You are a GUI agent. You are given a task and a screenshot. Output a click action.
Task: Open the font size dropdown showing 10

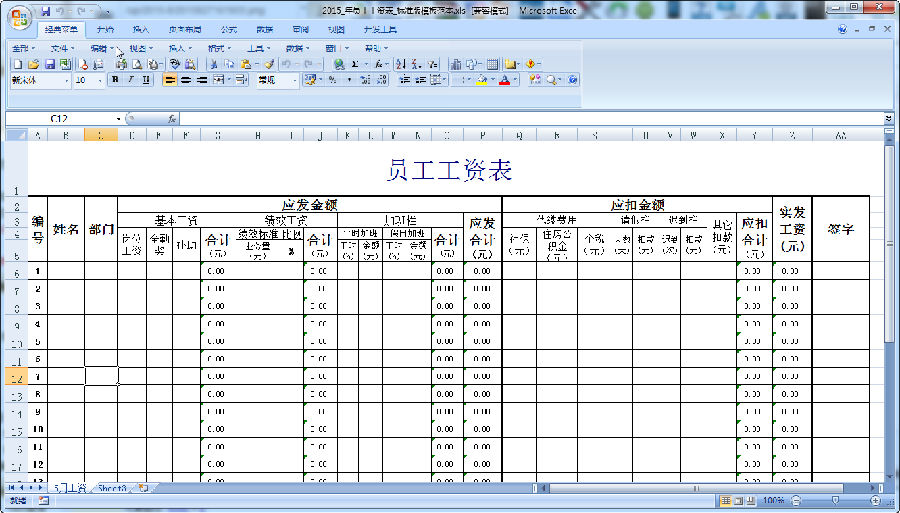tap(100, 80)
